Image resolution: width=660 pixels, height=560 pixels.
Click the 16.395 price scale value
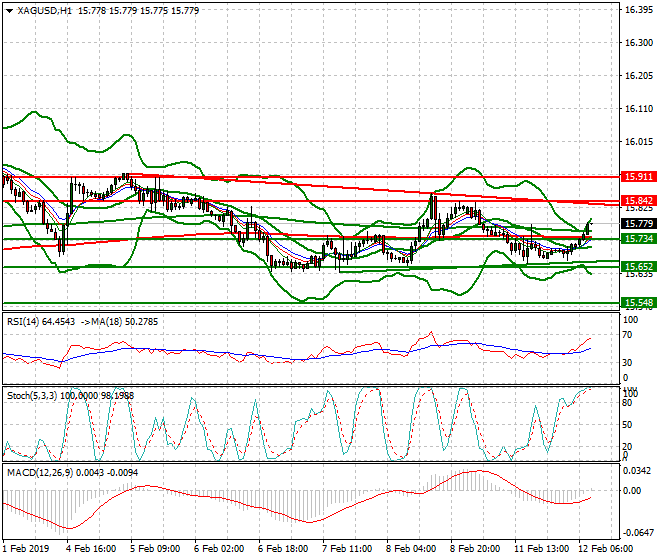(639, 10)
